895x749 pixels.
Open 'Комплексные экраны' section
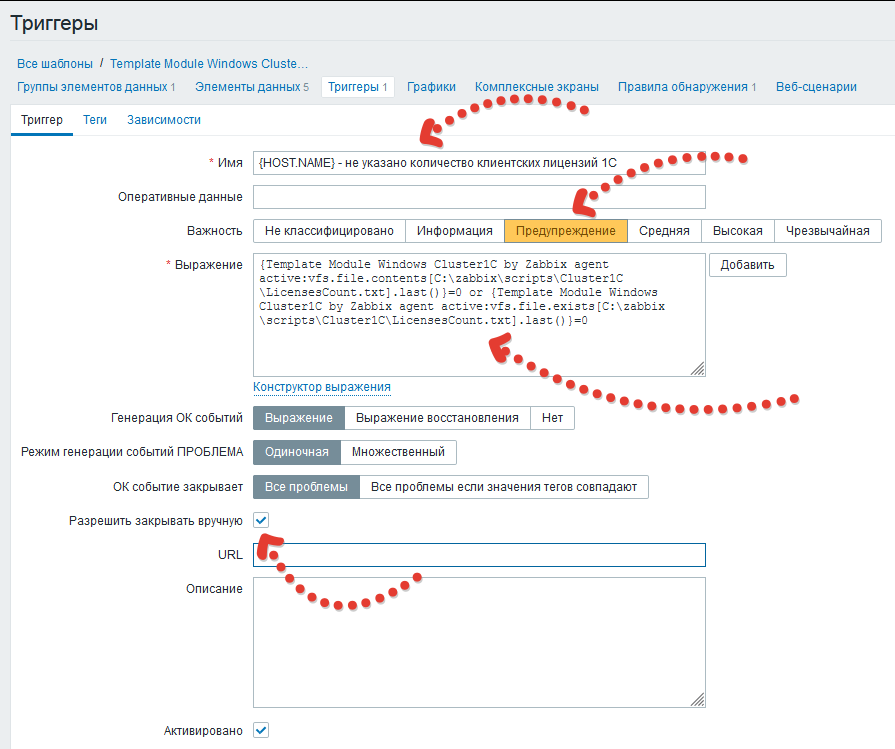click(537, 87)
